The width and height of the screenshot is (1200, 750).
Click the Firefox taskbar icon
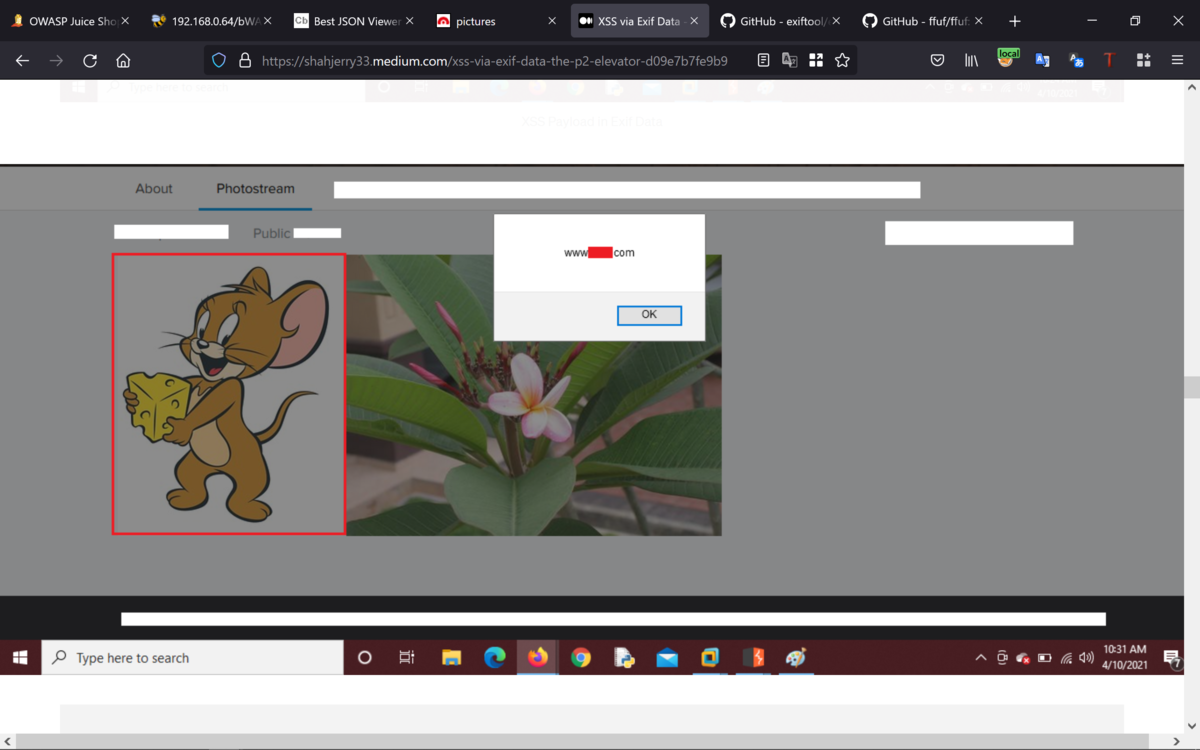[x=538, y=658]
